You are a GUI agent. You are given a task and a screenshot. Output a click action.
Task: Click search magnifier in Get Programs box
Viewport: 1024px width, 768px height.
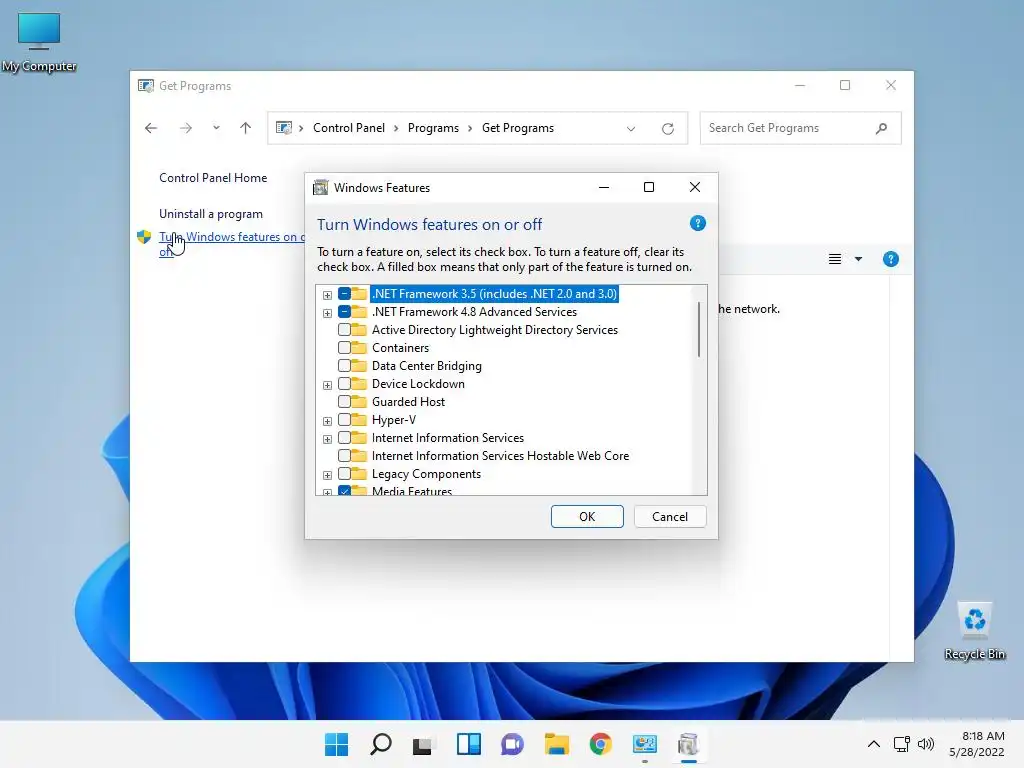[x=882, y=128]
